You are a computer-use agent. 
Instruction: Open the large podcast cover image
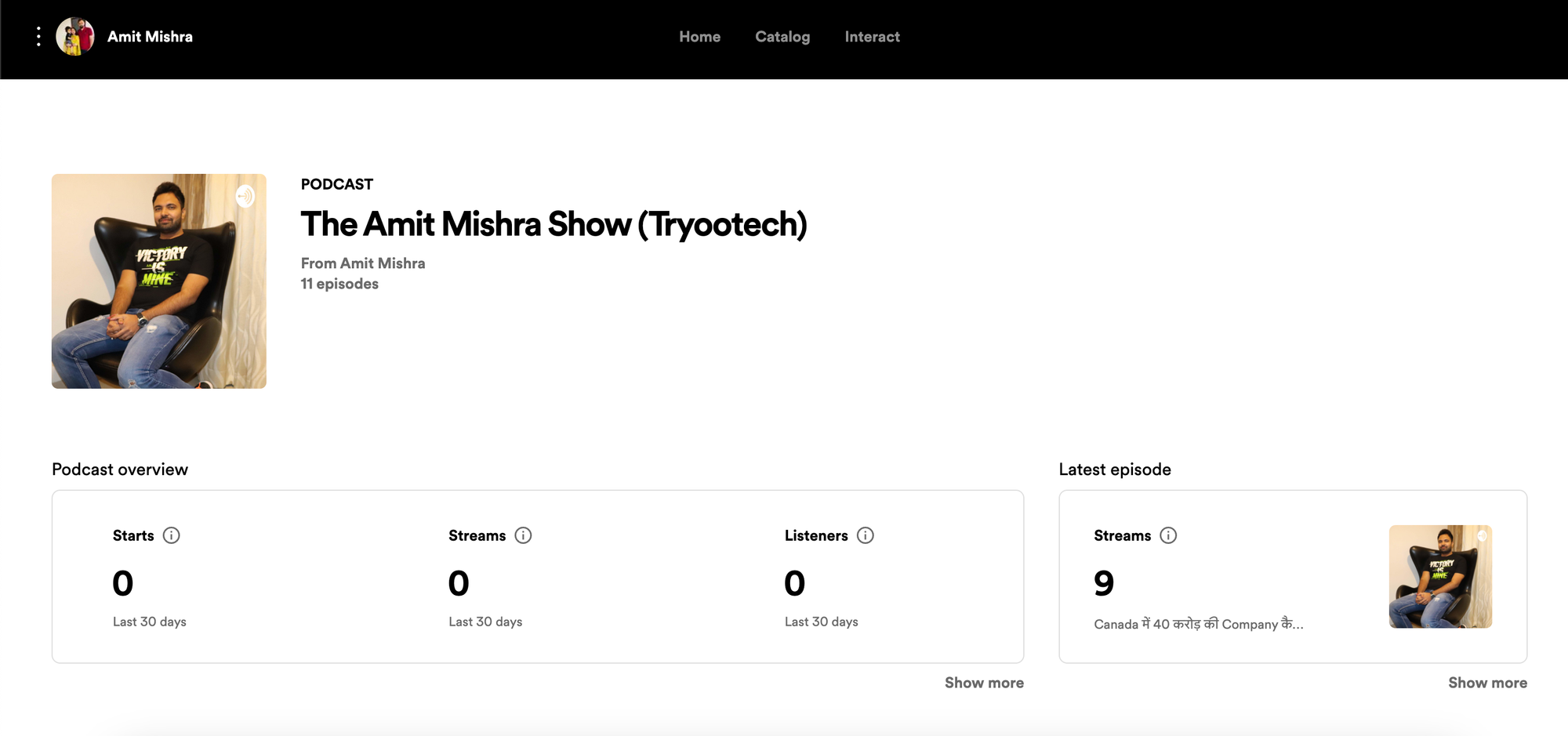[x=159, y=281]
